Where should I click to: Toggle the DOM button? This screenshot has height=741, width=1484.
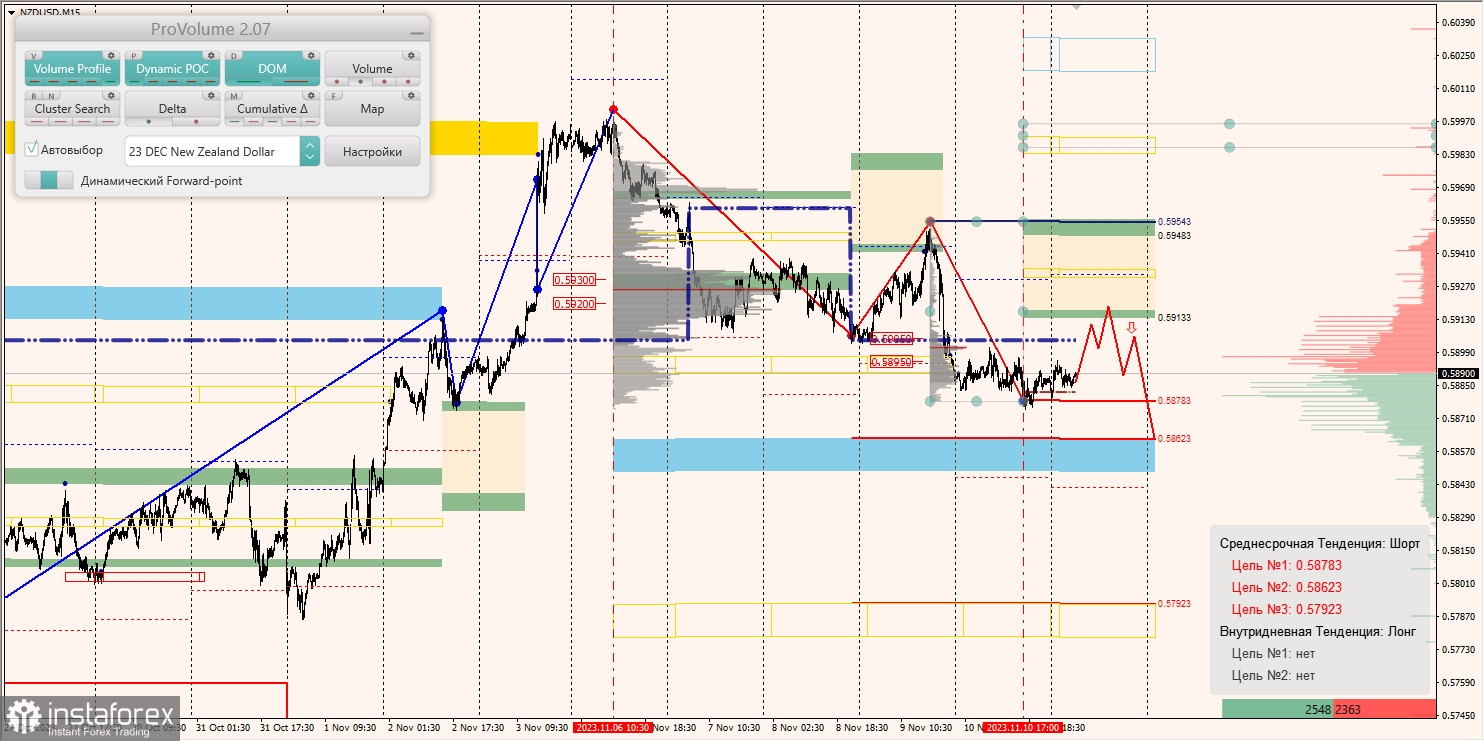coord(272,69)
